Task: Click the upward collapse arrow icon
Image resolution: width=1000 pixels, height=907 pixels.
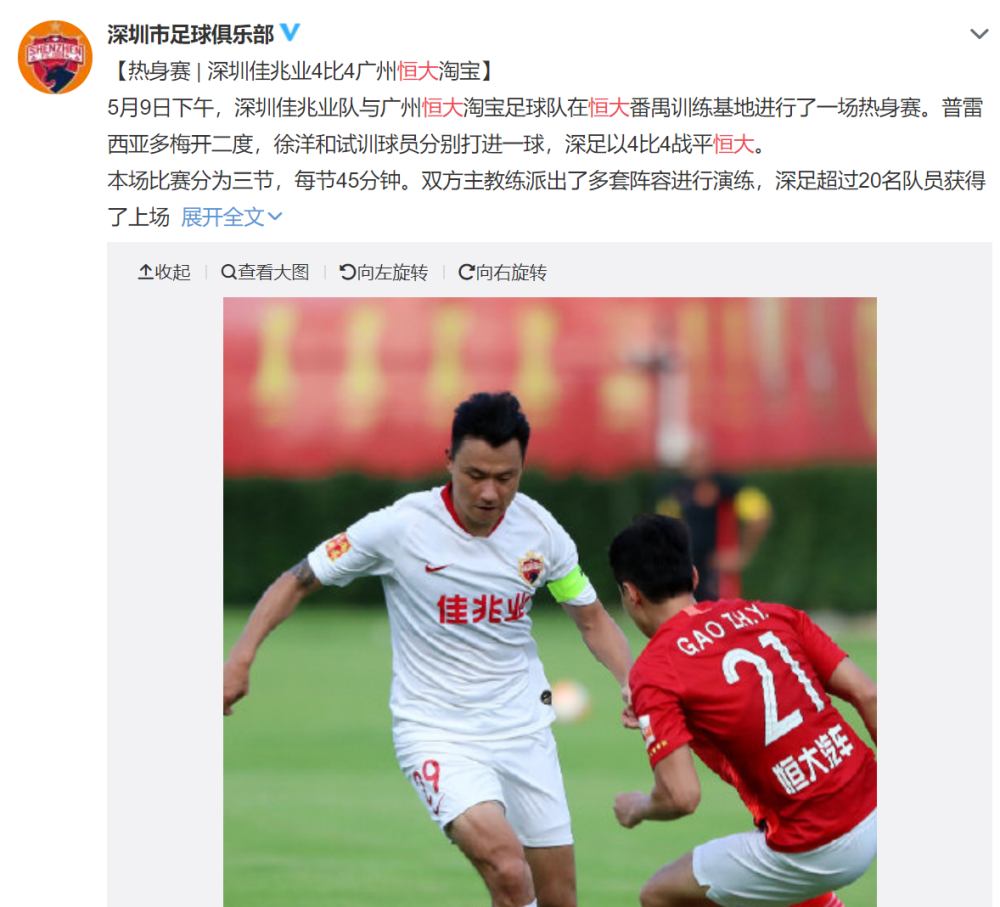Action: click(x=145, y=272)
